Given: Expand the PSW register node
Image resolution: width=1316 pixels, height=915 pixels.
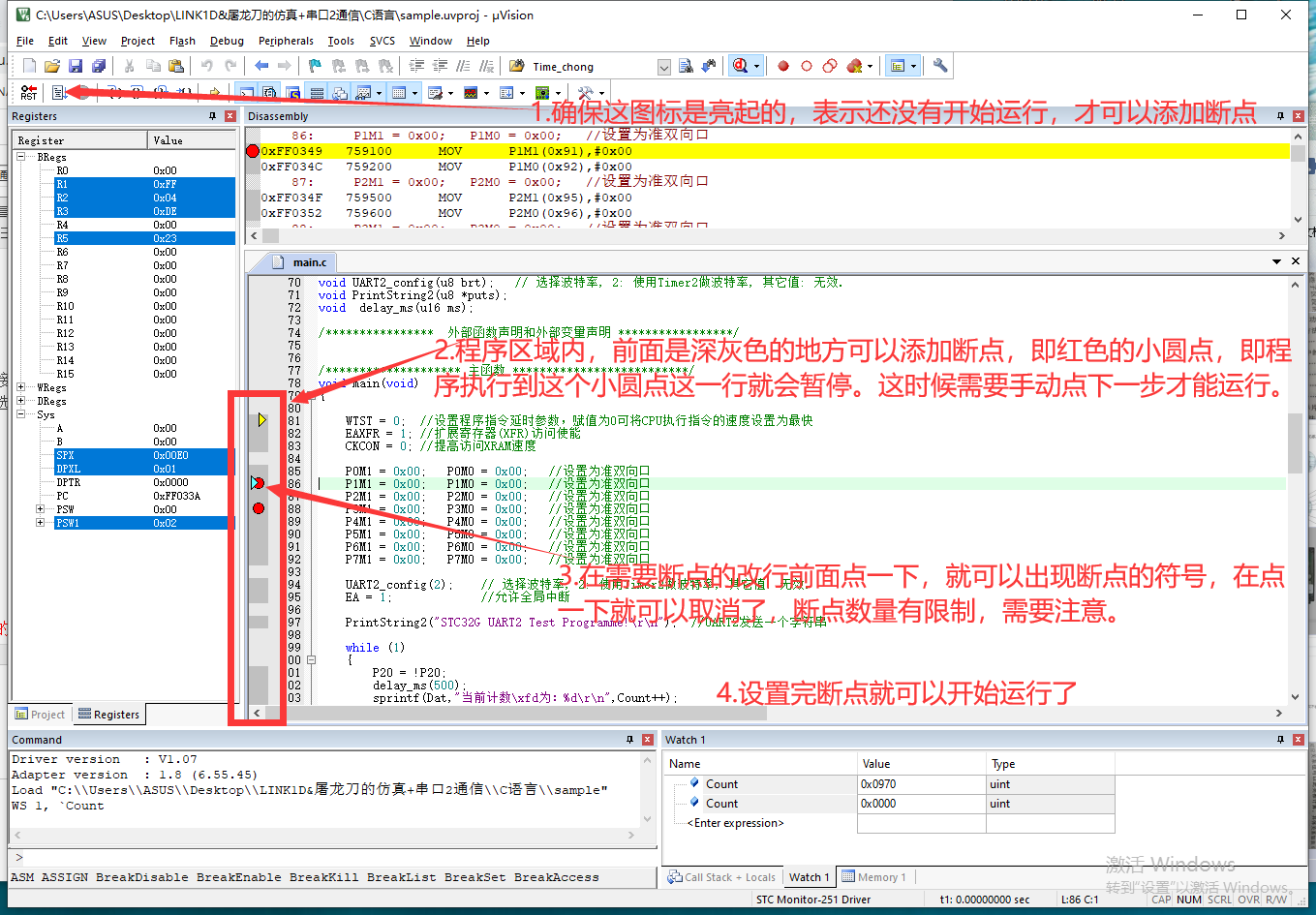Looking at the screenshot, I should pos(41,509).
